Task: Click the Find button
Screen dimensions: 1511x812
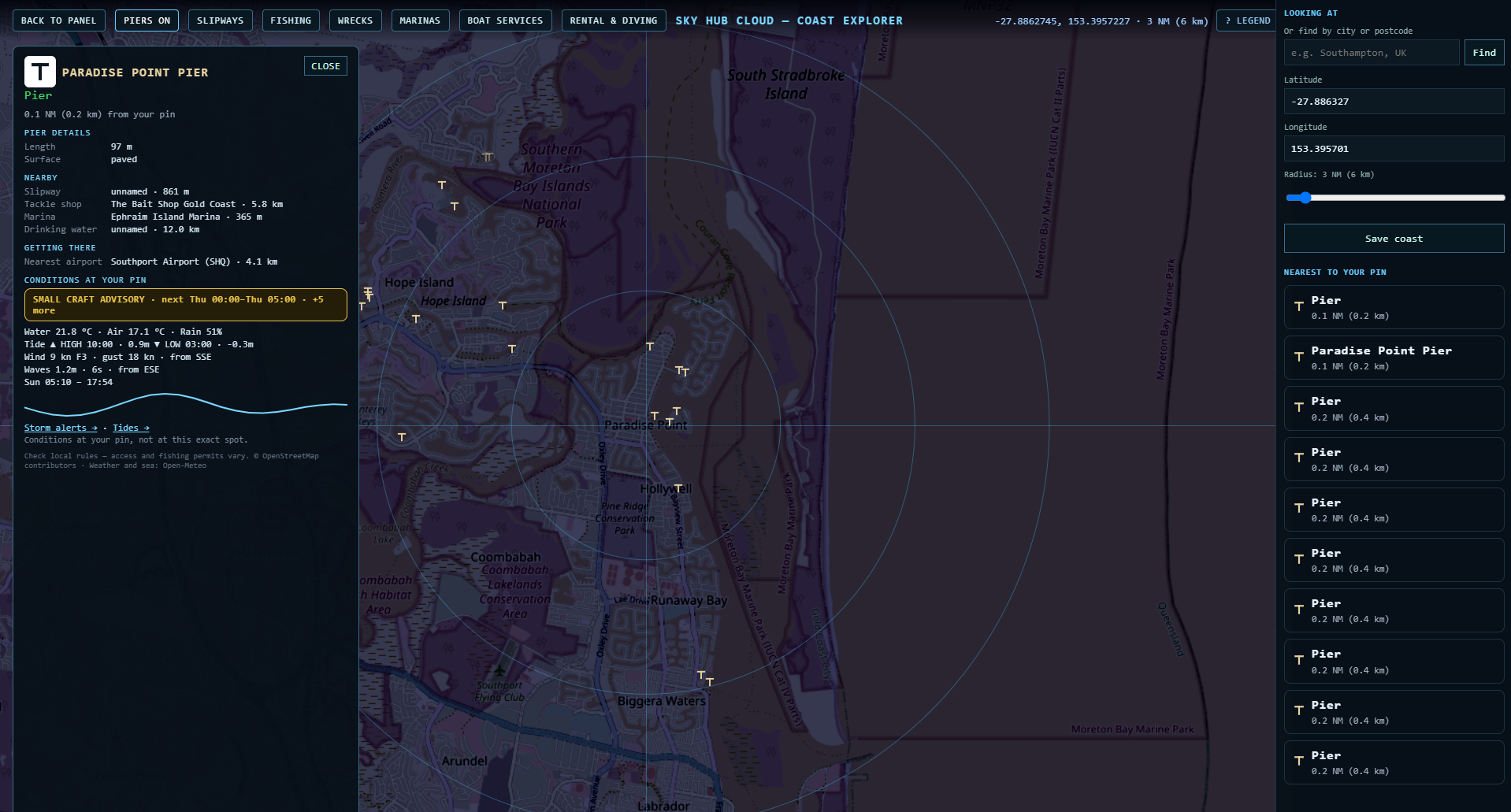Action: point(1484,53)
